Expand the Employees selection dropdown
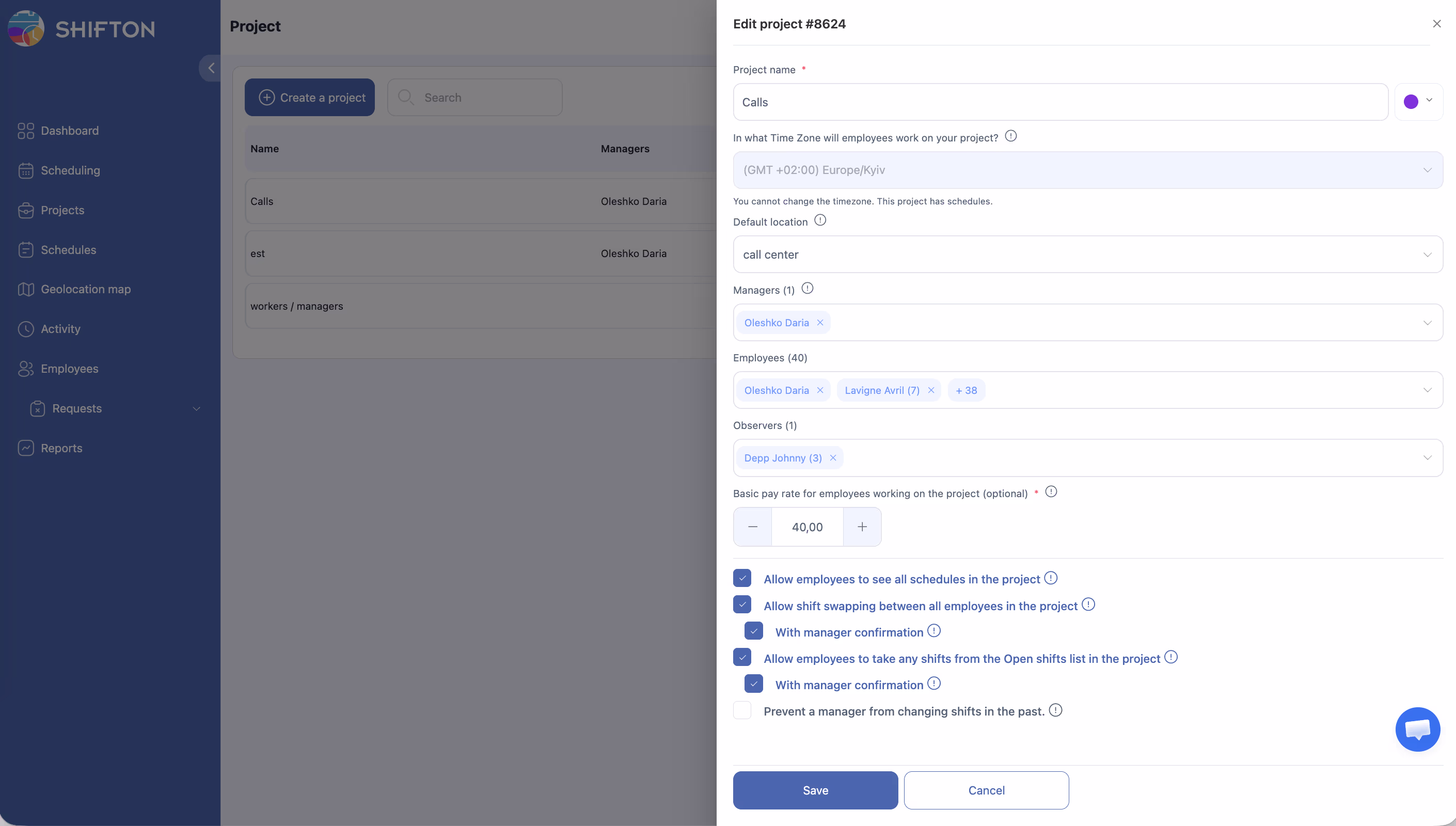Screen dimensions: 1456x826 coord(1427,390)
